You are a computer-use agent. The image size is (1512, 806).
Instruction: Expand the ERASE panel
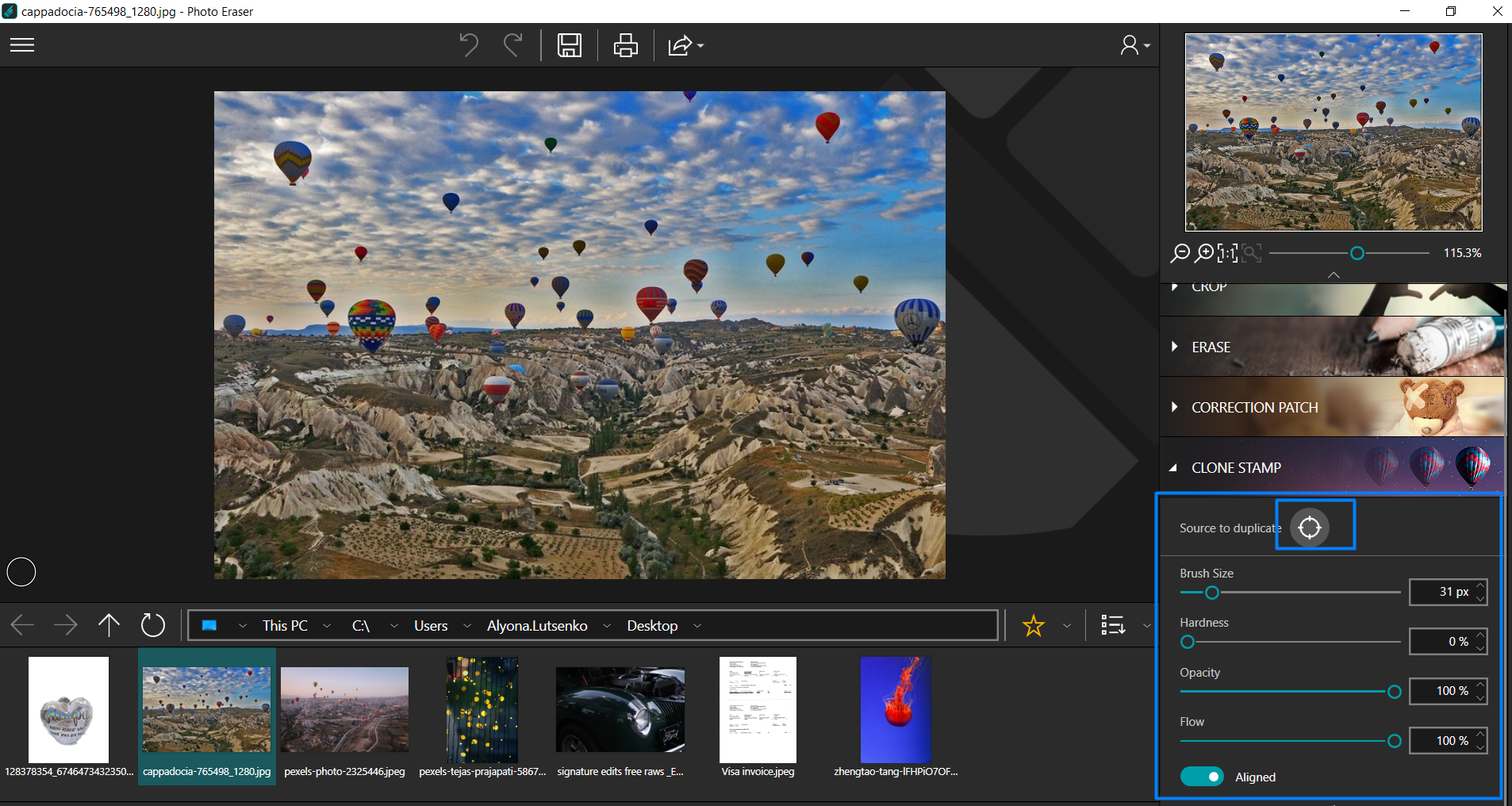1332,347
